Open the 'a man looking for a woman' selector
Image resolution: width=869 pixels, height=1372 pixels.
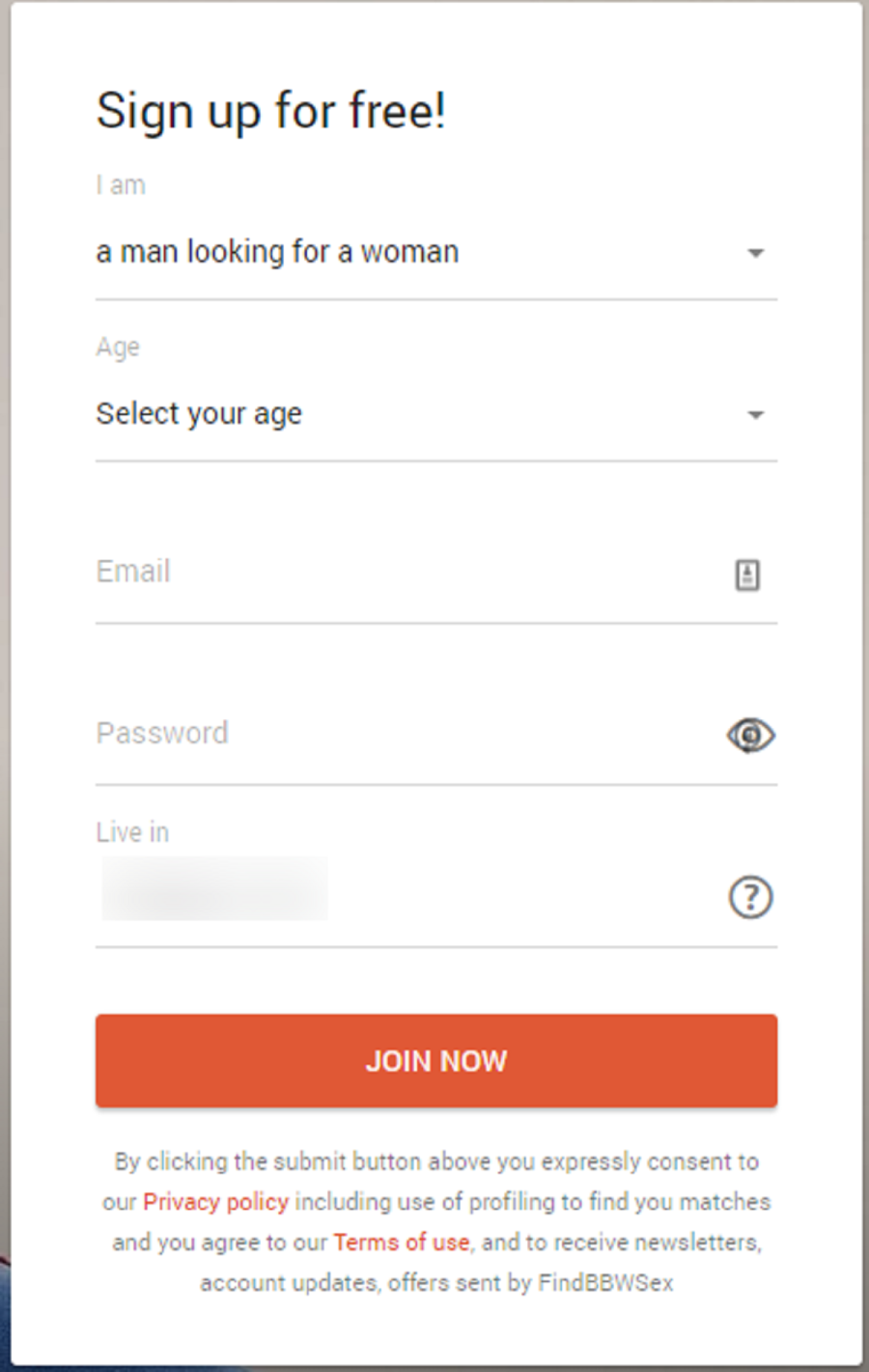click(436, 253)
